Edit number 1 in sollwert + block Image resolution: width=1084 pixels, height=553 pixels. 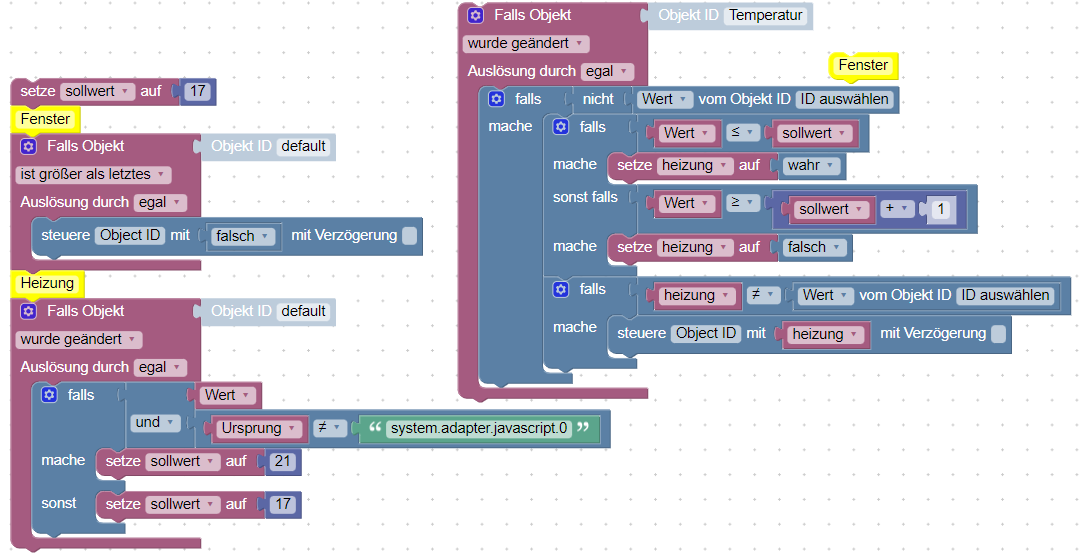(941, 209)
